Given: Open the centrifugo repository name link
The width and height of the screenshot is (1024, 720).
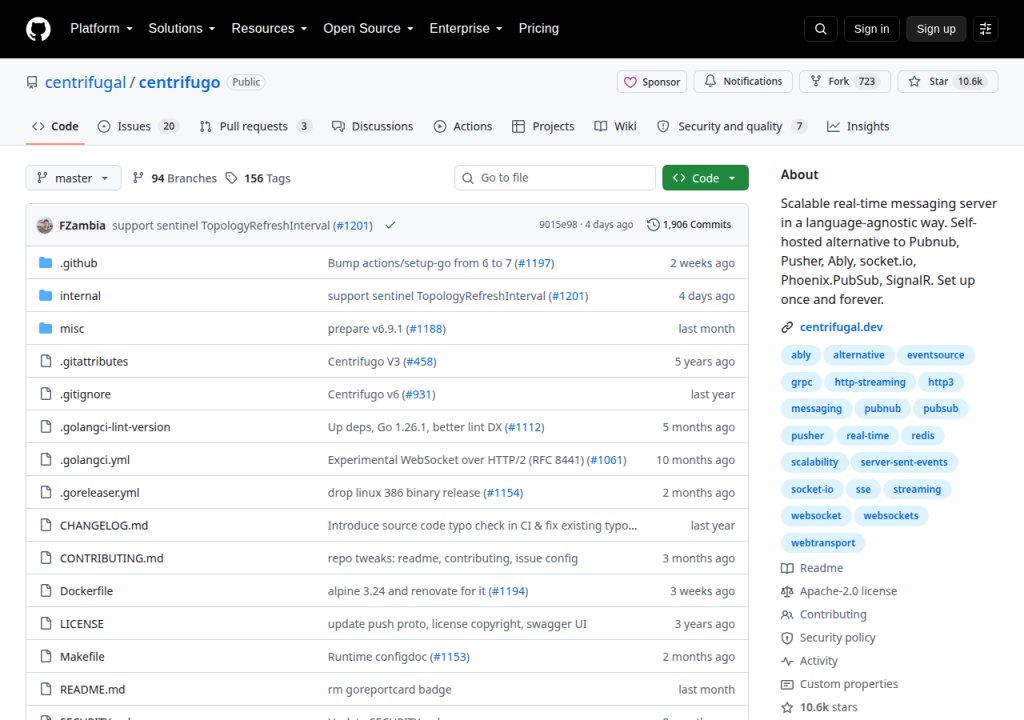Looking at the screenshot, I should pyautogui.click(x=180, y=82).
